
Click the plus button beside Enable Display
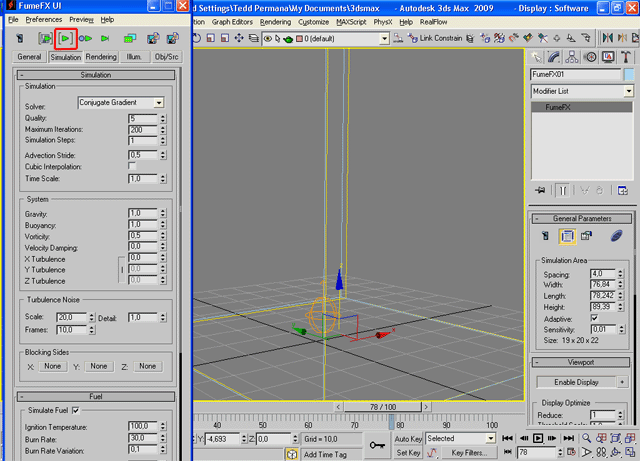click(622, 382)
